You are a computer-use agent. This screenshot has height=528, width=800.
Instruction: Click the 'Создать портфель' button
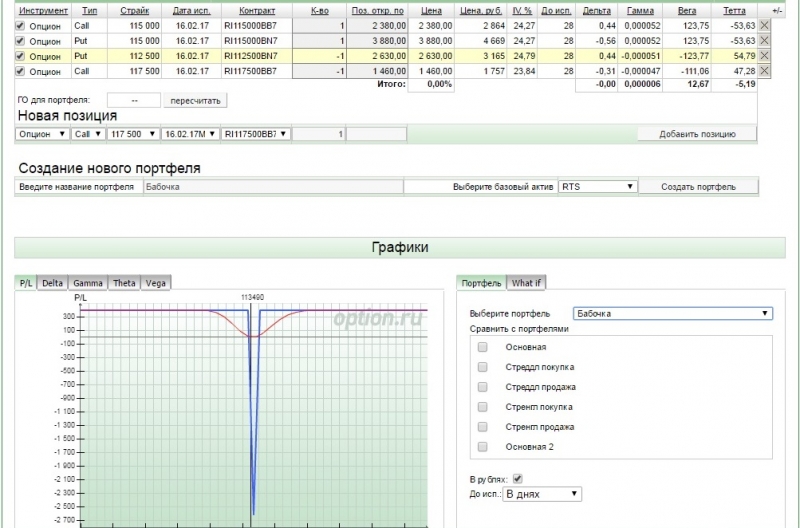tap(698, 187)
